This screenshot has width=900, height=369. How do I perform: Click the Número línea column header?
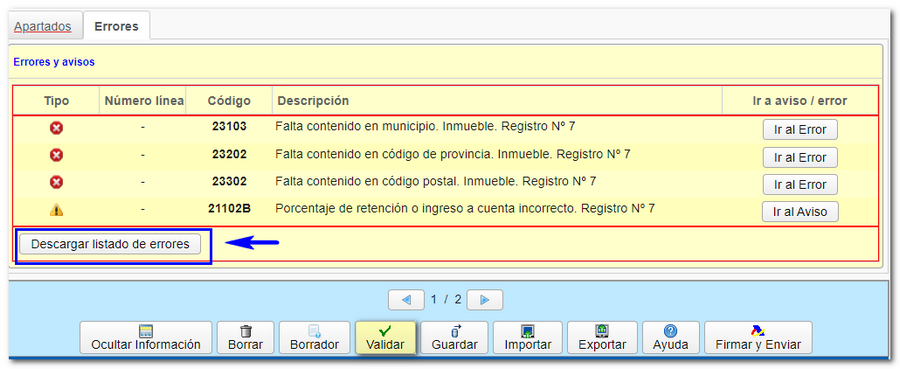144,101
